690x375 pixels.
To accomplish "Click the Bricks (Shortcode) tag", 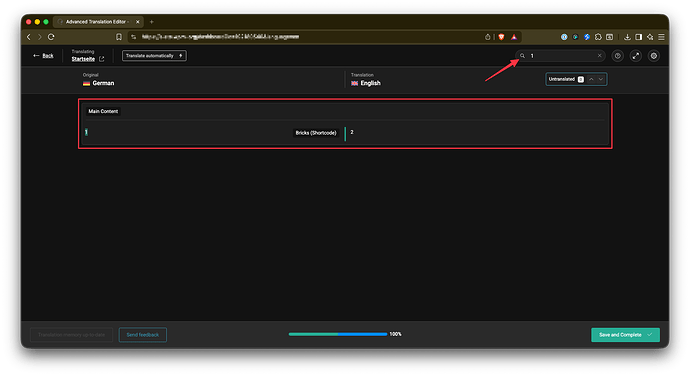I will tap(316, 133).
